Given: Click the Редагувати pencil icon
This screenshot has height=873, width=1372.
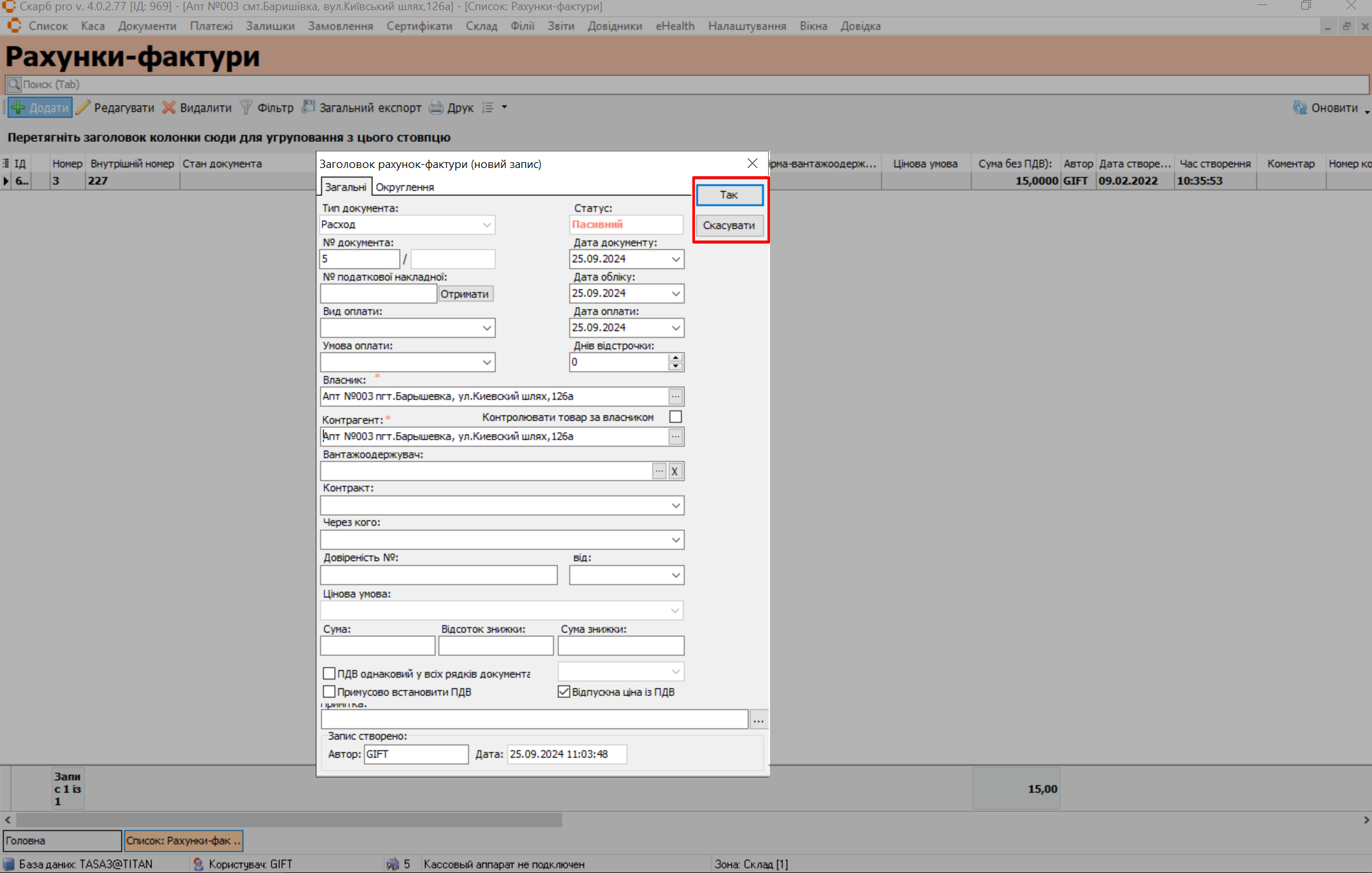Looking at the screenshot, I should [x=83, y=108].
